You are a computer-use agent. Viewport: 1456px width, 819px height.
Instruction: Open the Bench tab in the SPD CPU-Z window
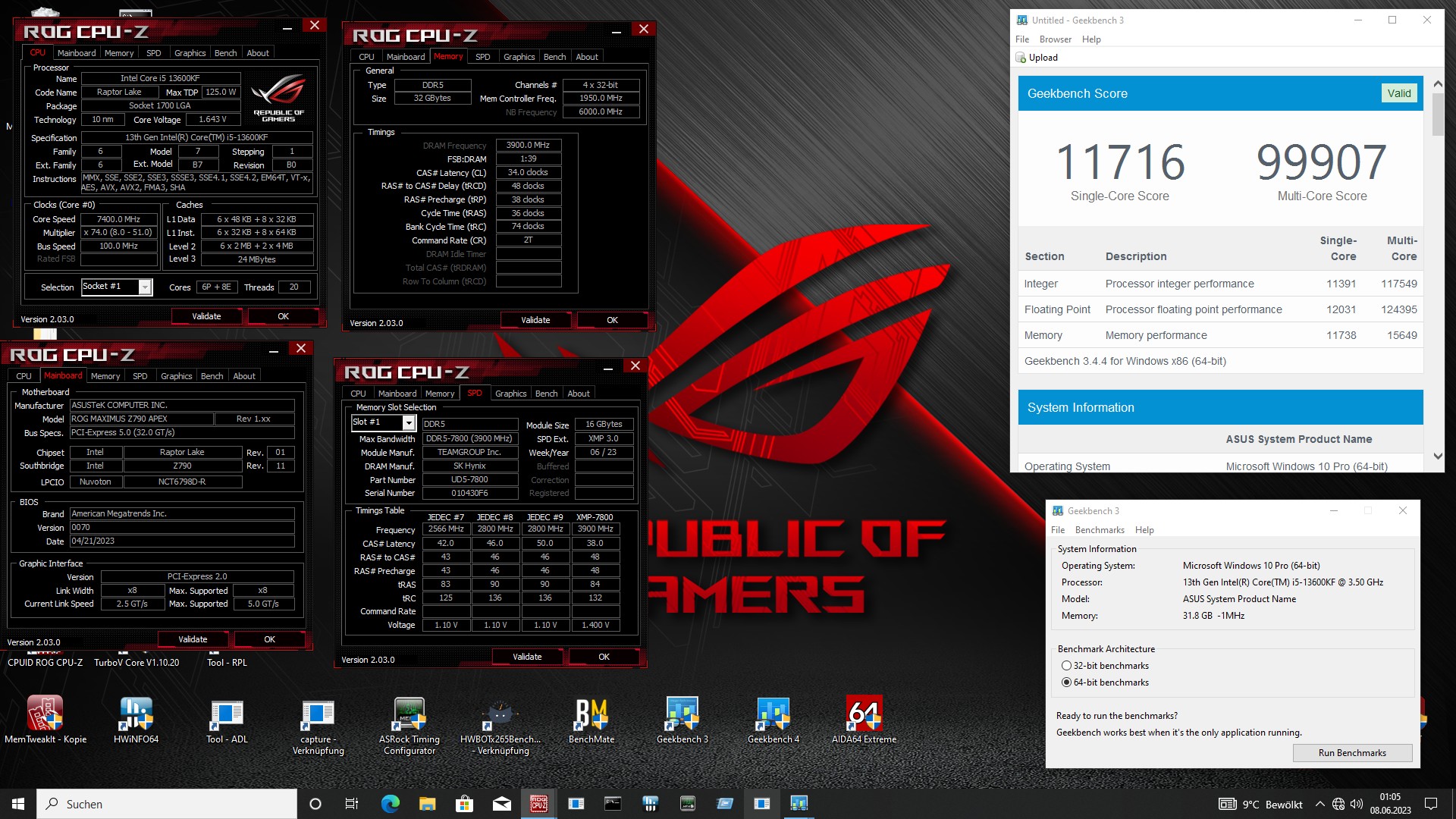click(546, 394)
